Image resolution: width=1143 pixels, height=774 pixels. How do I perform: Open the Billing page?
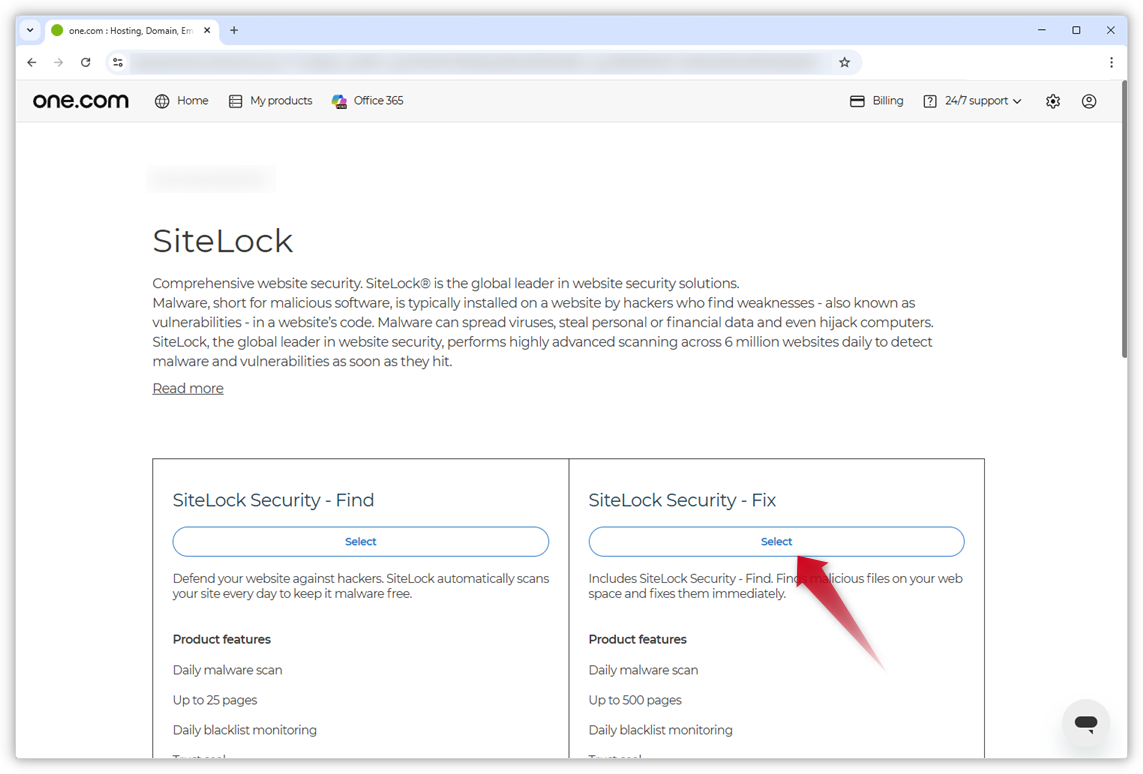point(876,101)
